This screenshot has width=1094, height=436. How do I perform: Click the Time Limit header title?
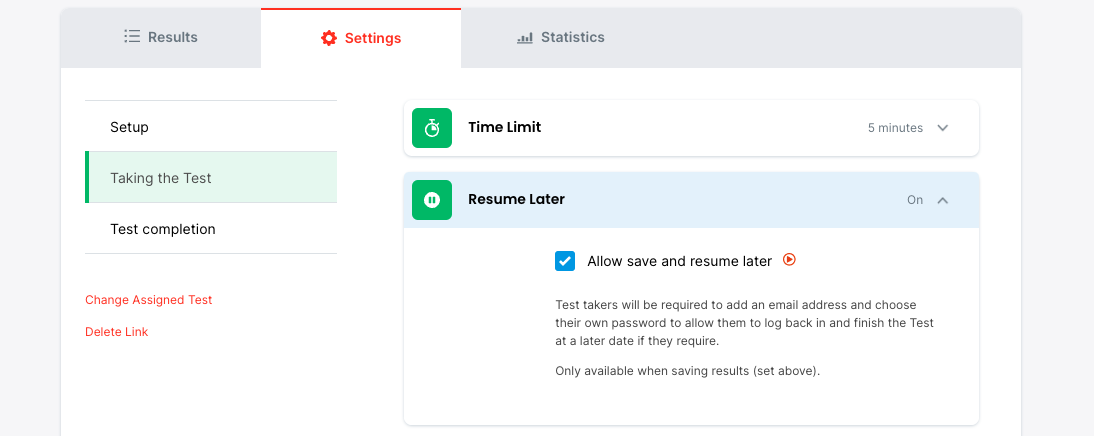[504, 127]
